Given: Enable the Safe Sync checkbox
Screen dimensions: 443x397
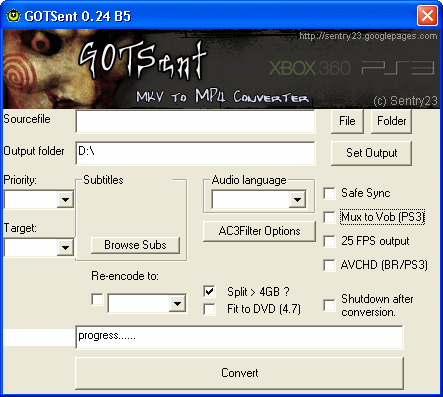Looking at the screenshot, I should (x=329, y=193).
